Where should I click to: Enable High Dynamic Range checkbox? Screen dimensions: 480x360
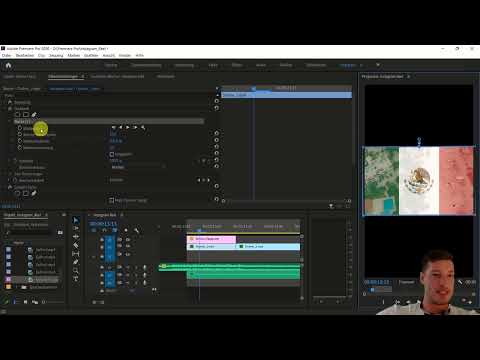[112, 200]
